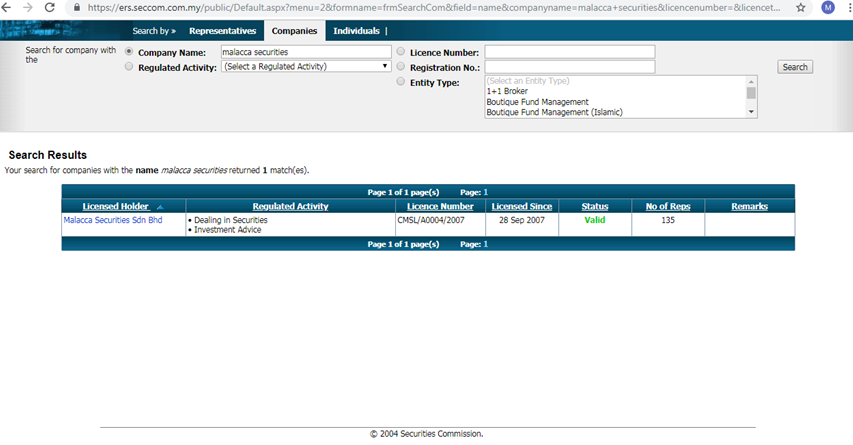
Task: Click the entity list scrollbar thumb
Action: [751, 93]
